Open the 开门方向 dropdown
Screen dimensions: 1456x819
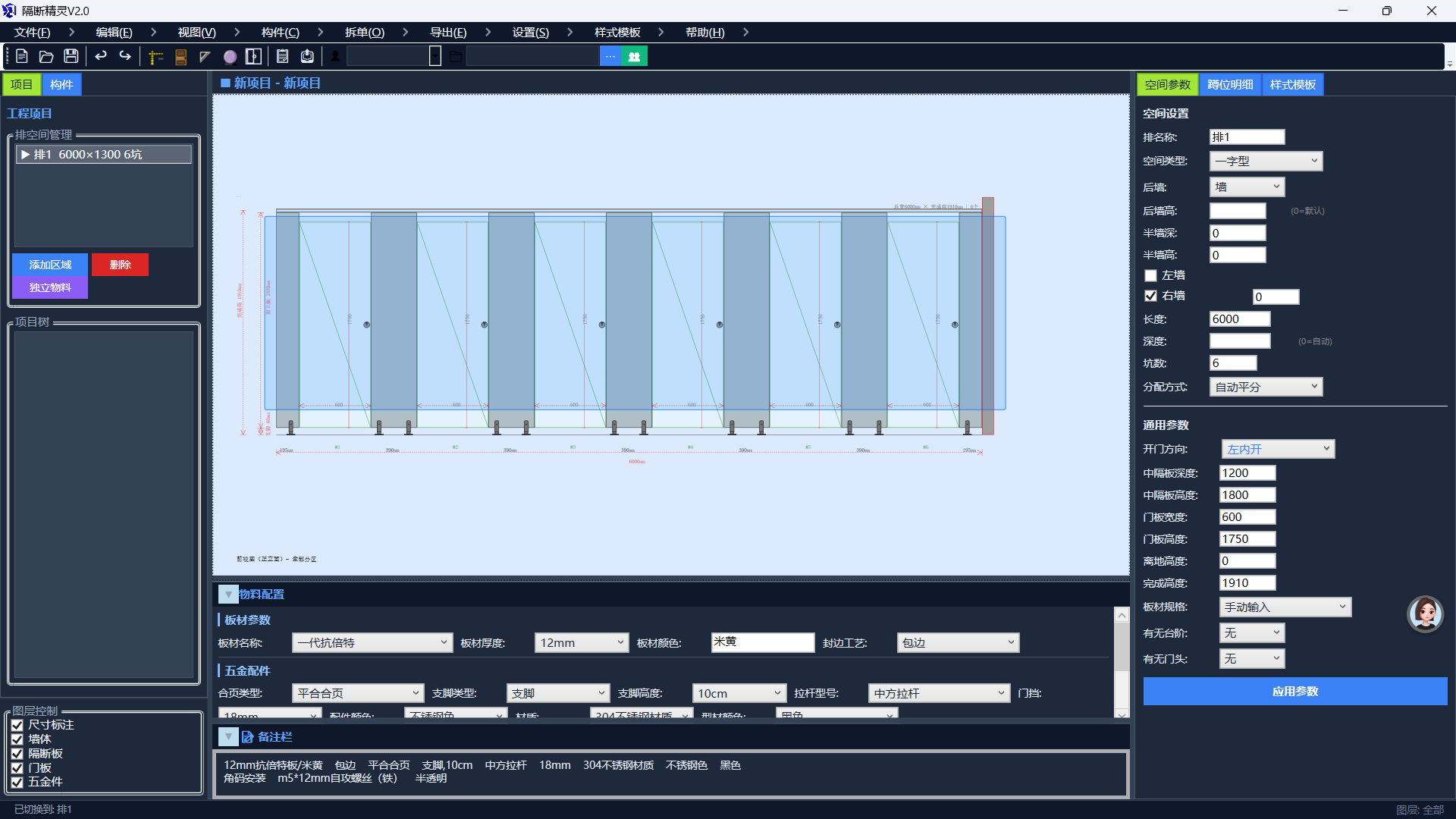point(1278,449)
